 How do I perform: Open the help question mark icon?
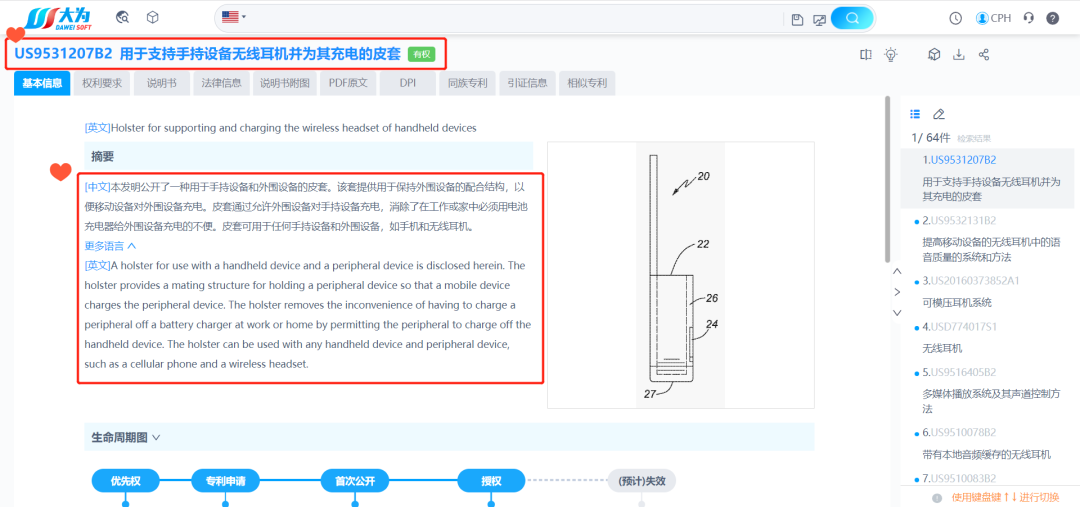1052,18
